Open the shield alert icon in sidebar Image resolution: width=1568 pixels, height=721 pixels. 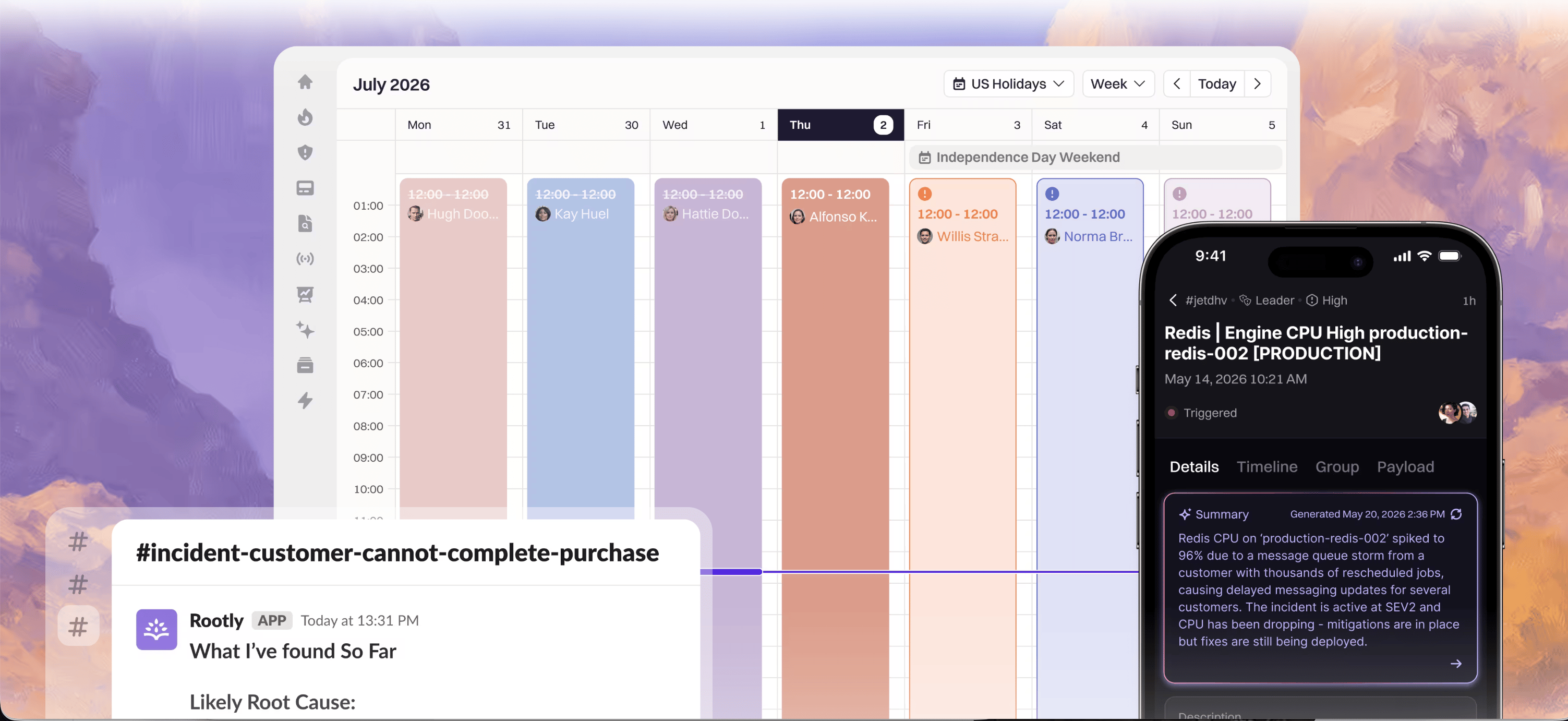click(305, 152)
